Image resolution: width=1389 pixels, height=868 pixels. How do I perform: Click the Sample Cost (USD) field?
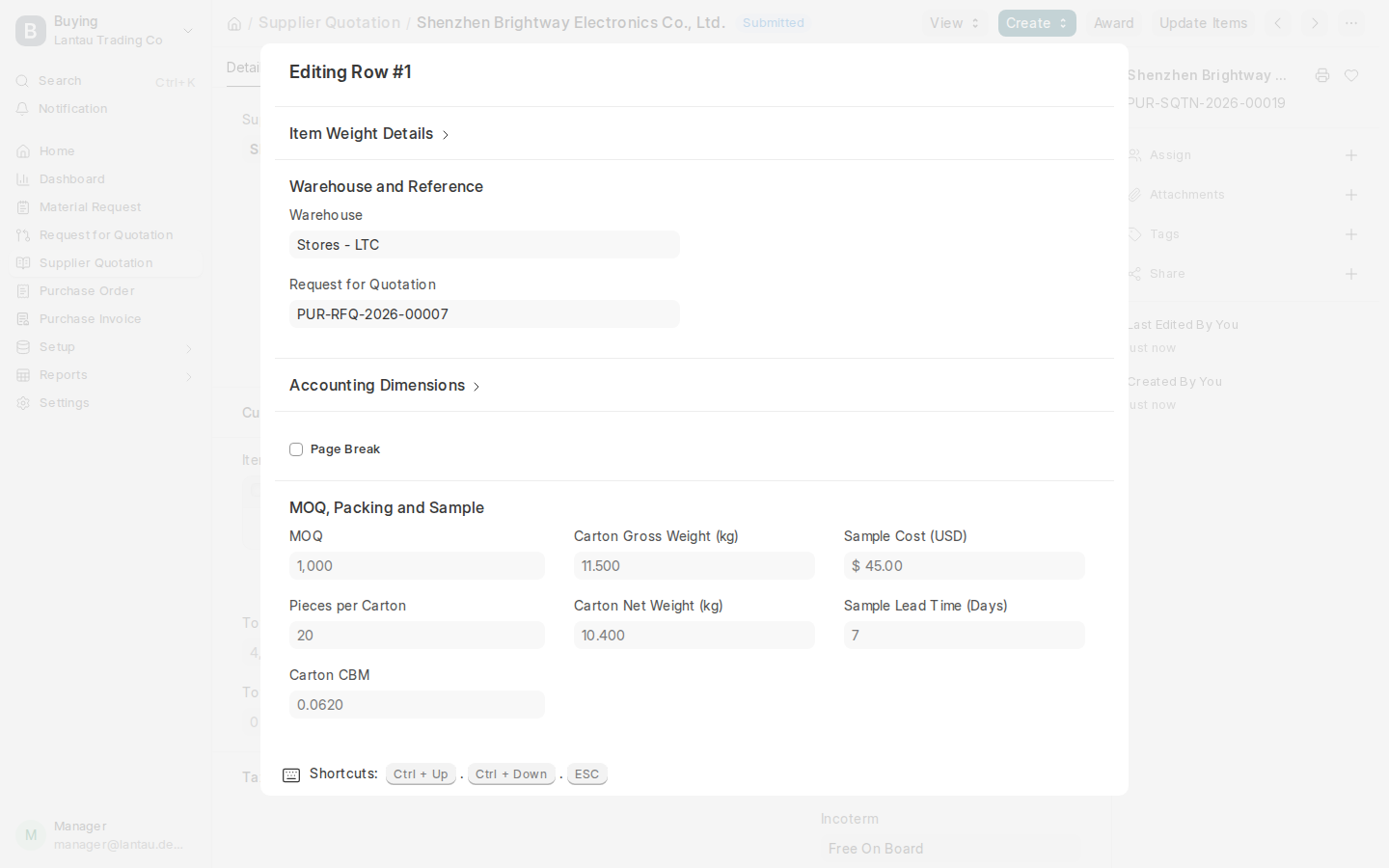coord(965,566)
